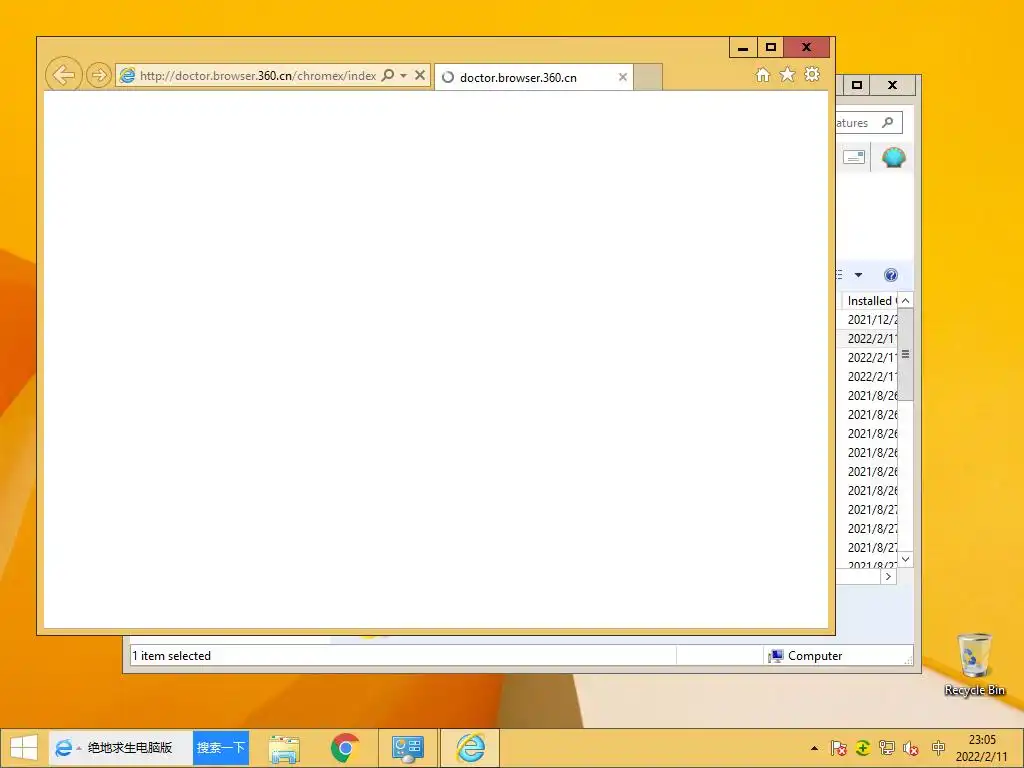Click the envelope-style toolbar icon

pos(854,157)
